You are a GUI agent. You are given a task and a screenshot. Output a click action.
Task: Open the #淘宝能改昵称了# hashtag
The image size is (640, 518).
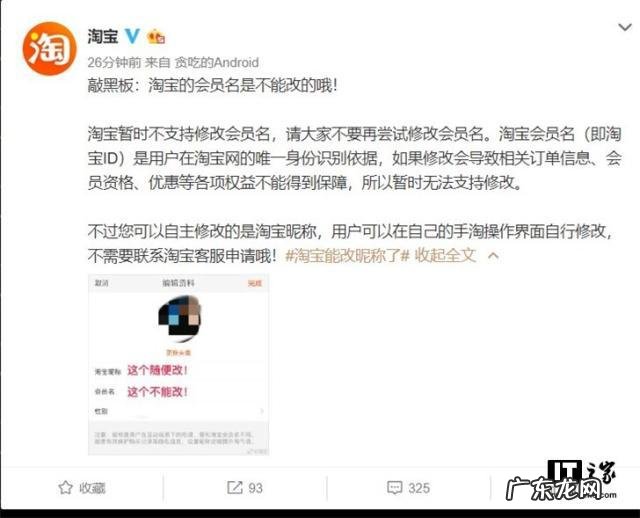point(347,256)
